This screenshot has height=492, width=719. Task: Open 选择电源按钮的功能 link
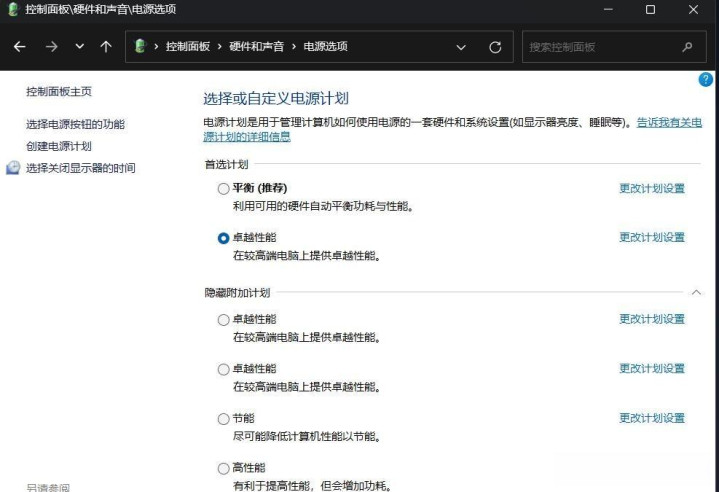[75, 124]
